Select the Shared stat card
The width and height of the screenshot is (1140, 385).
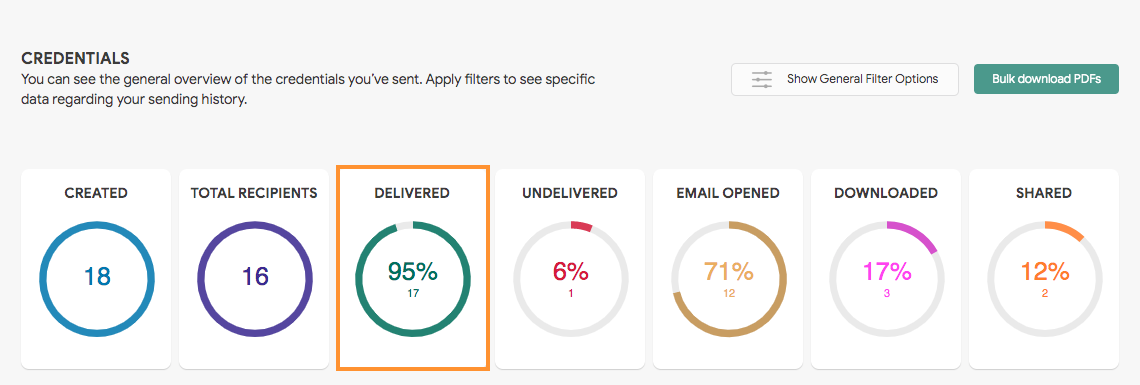click(1044, 269)
